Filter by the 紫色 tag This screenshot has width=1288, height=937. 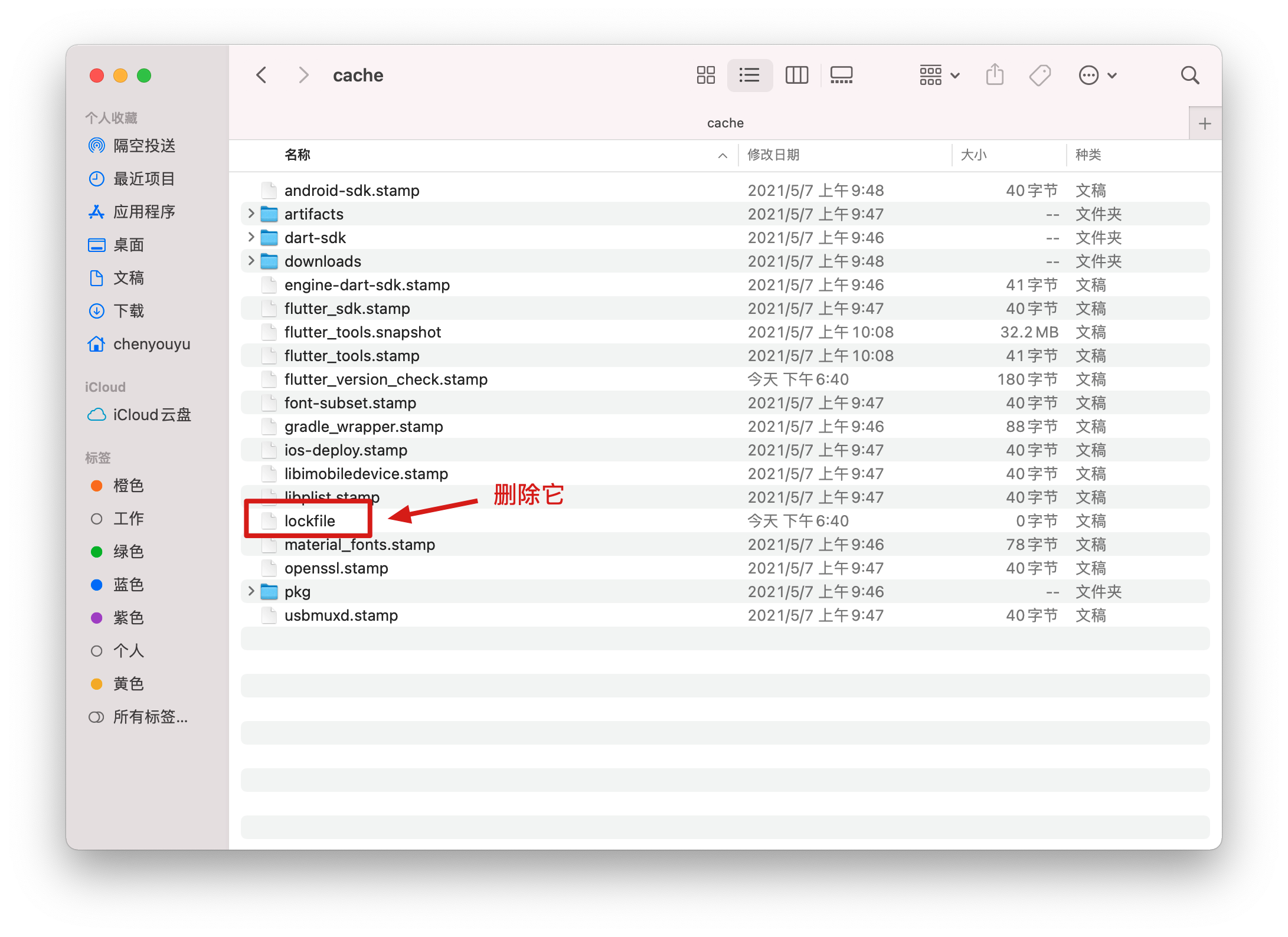pyautogui.click(x=117, y=618)
